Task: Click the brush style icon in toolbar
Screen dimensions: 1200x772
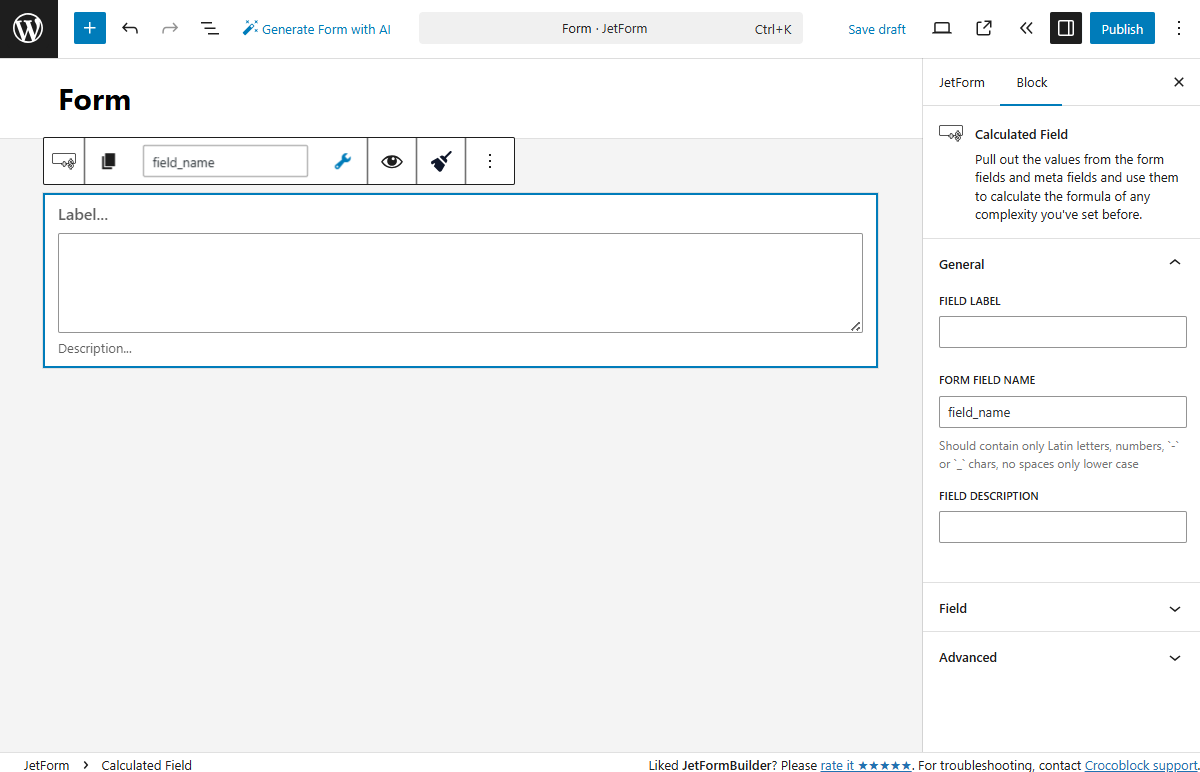Action: click(x=441, y=161)
